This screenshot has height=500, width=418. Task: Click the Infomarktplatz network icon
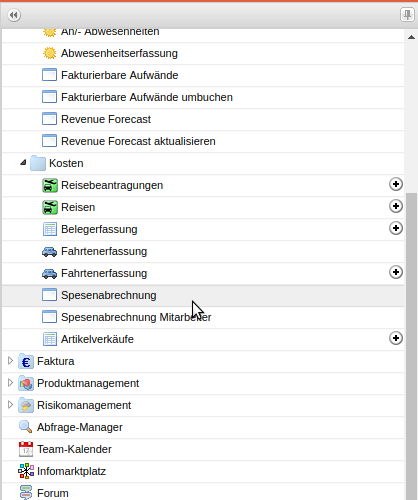click(26, 471)
